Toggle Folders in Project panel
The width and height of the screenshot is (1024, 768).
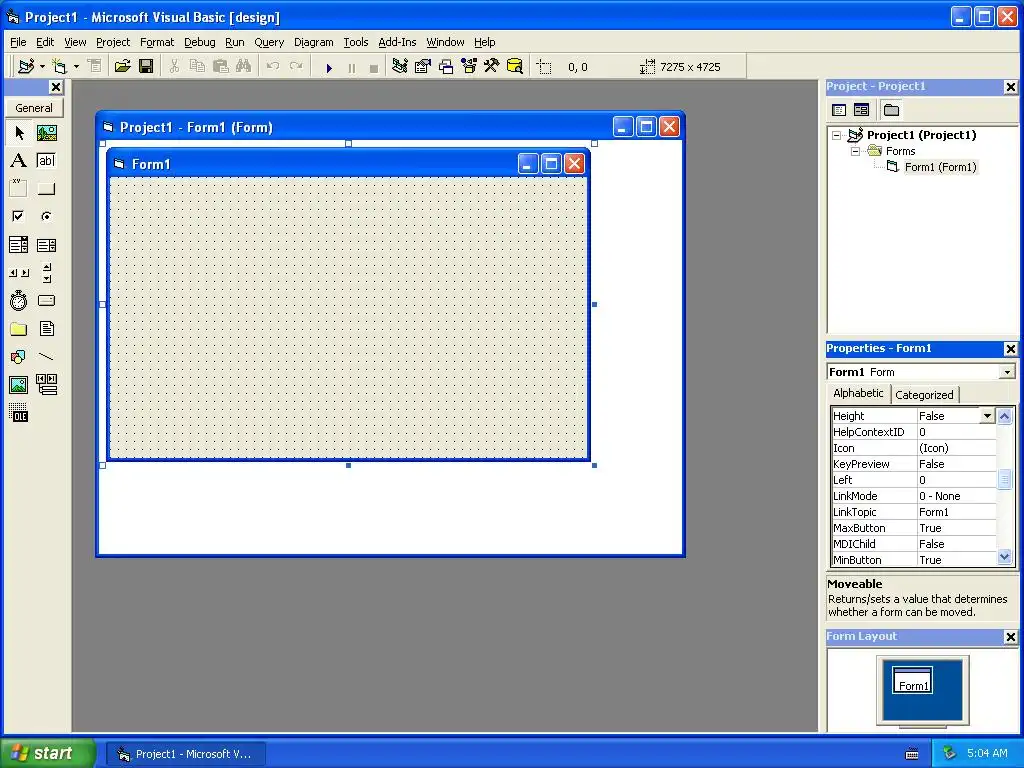point(891,110)
